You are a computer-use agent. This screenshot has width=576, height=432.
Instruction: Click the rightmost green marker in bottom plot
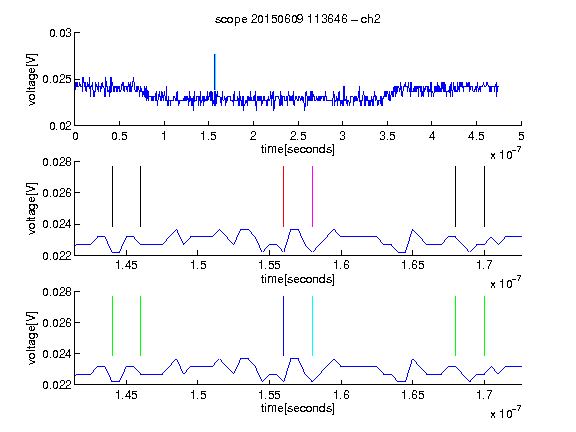point(484,326)
